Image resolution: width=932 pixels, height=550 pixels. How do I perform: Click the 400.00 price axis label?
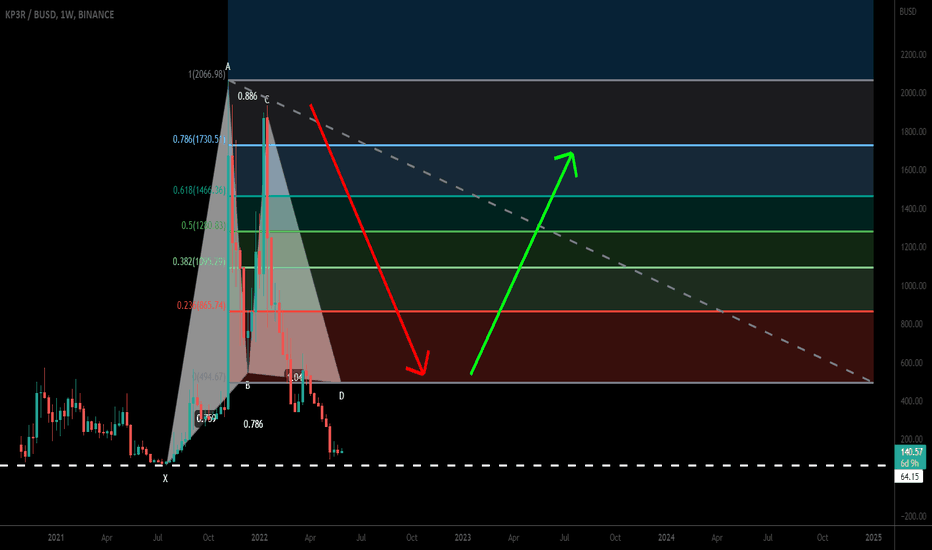point(914,401)
